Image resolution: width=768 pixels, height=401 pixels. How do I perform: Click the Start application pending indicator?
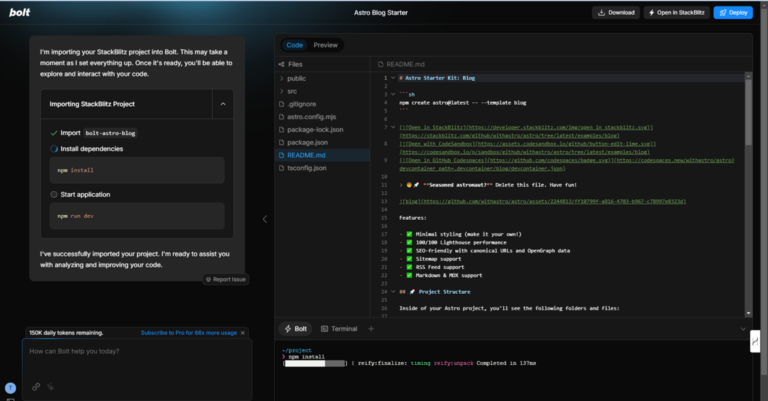[54, 194]
